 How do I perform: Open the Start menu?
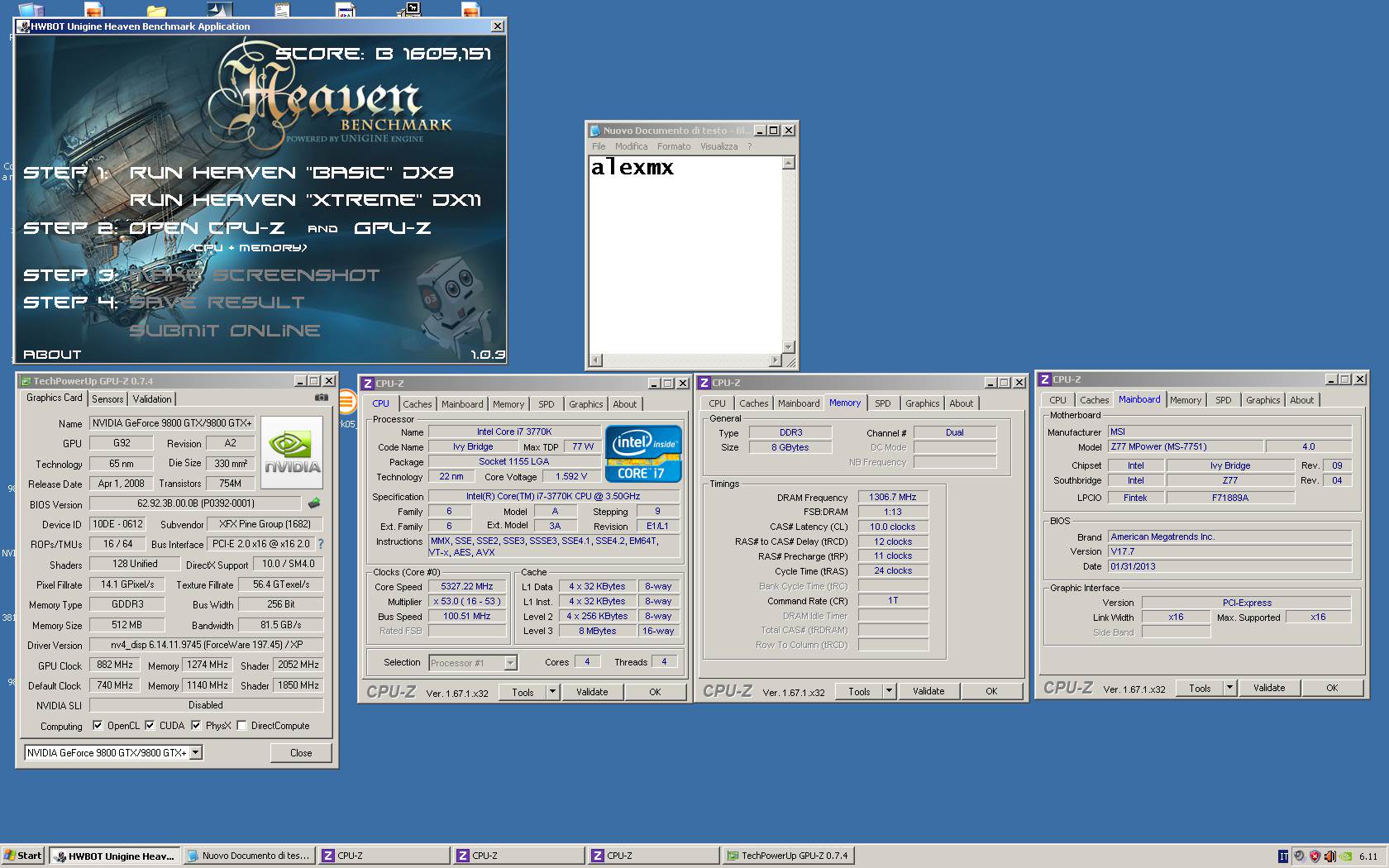pos(23,856)
